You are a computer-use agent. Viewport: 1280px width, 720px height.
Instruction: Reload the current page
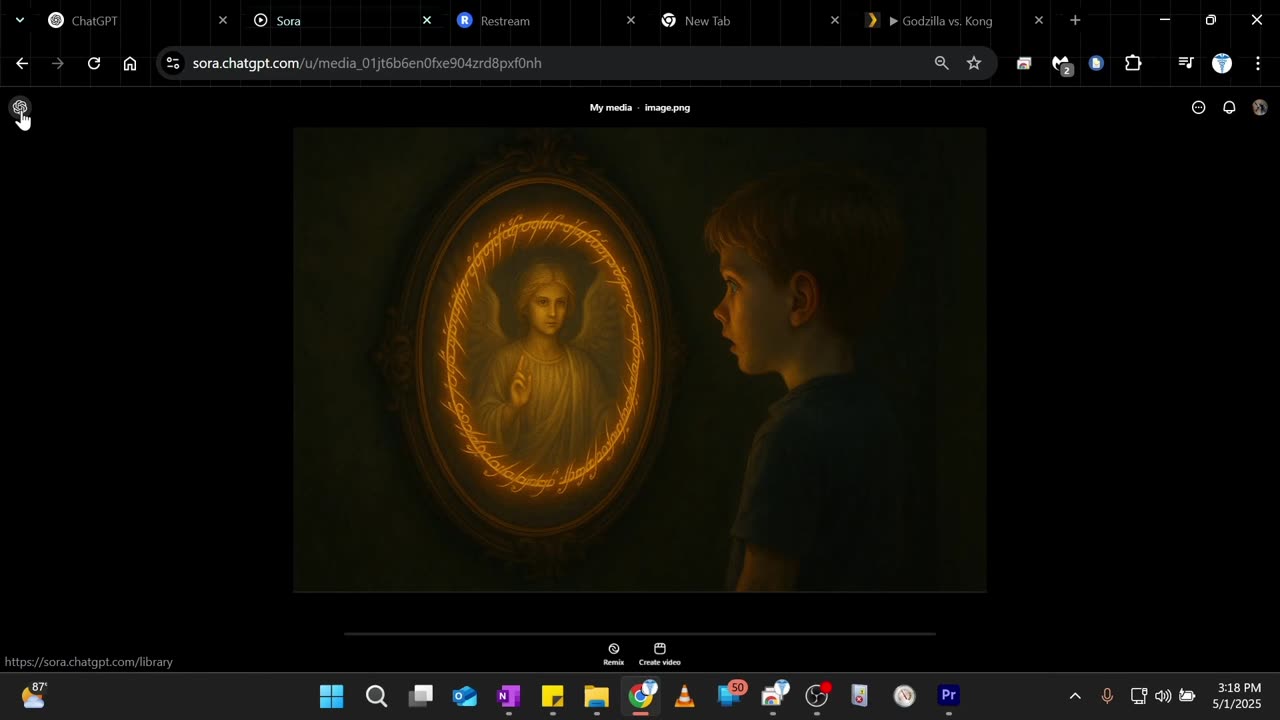[x=94, y=63]
